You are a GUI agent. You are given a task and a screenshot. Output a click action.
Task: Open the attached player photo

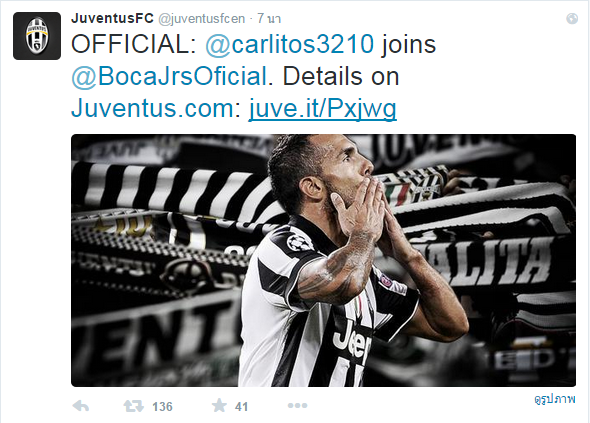pyautogui.click(x=324, y=260)
